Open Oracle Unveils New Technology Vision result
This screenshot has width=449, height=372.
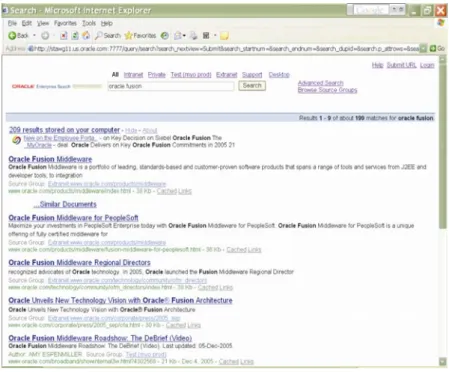[x=120, y=300]
